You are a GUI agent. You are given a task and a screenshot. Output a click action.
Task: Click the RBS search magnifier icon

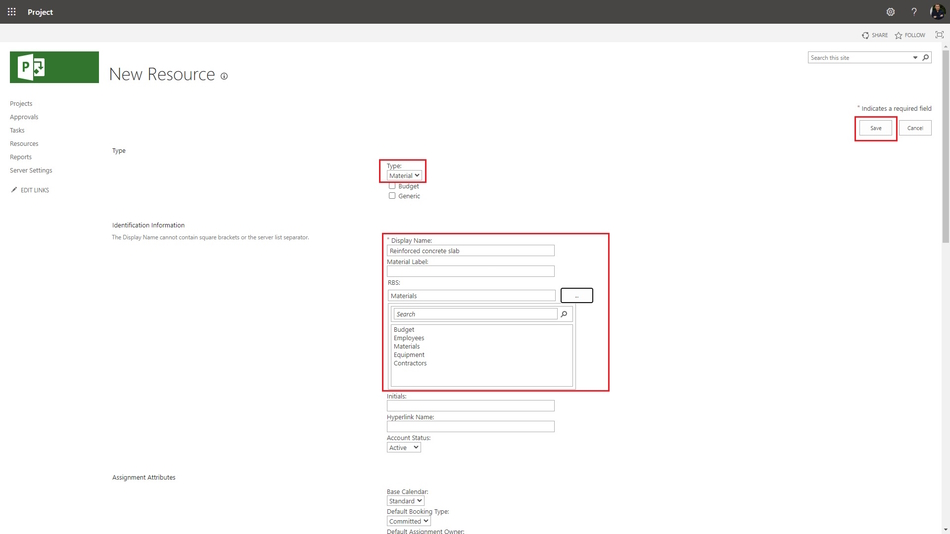coord(564,314)
